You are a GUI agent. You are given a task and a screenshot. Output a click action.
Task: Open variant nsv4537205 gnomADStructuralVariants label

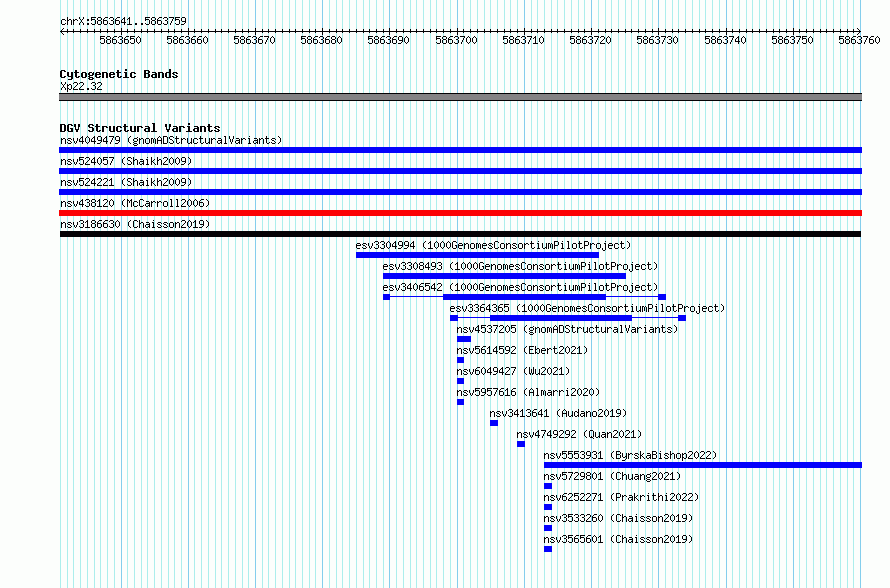coord(567,329)
